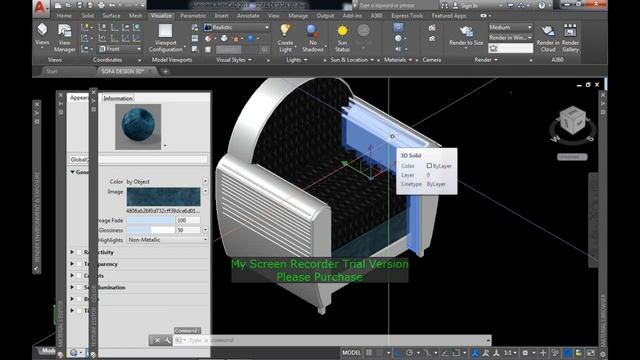Open the Start file tab
The image size is (640, 360).
point(52,71)
